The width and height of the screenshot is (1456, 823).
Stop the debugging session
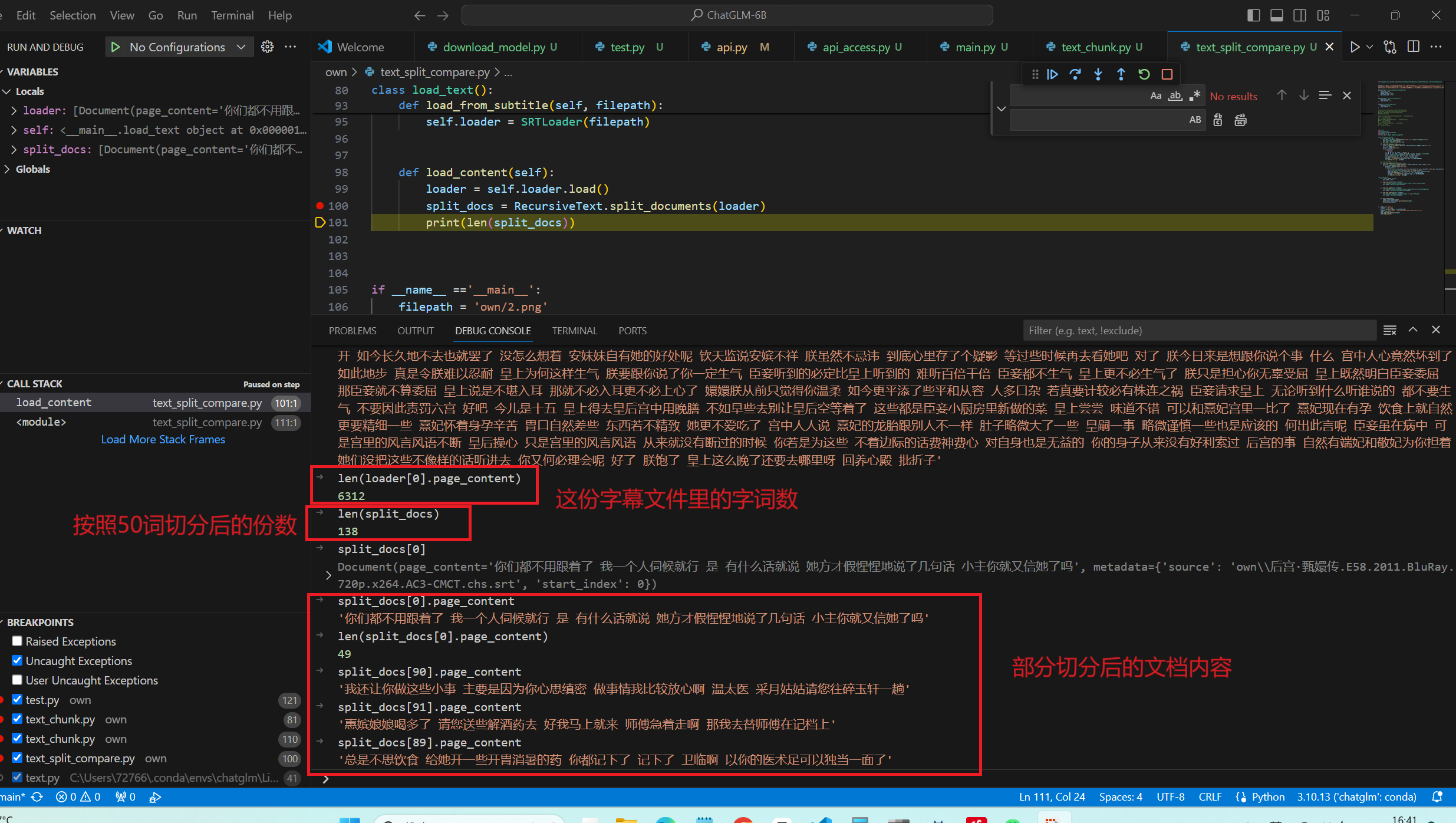pos(1167,74)
